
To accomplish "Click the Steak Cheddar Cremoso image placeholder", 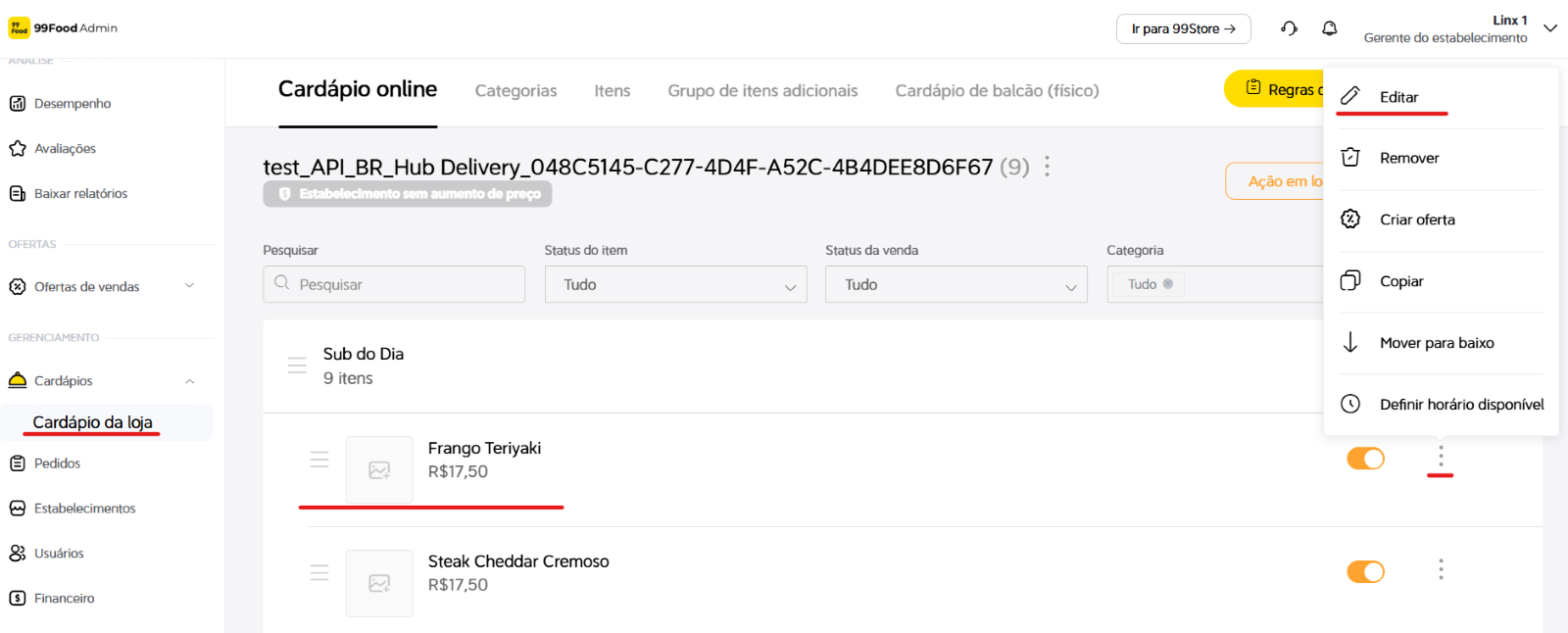I will (379, 583).
